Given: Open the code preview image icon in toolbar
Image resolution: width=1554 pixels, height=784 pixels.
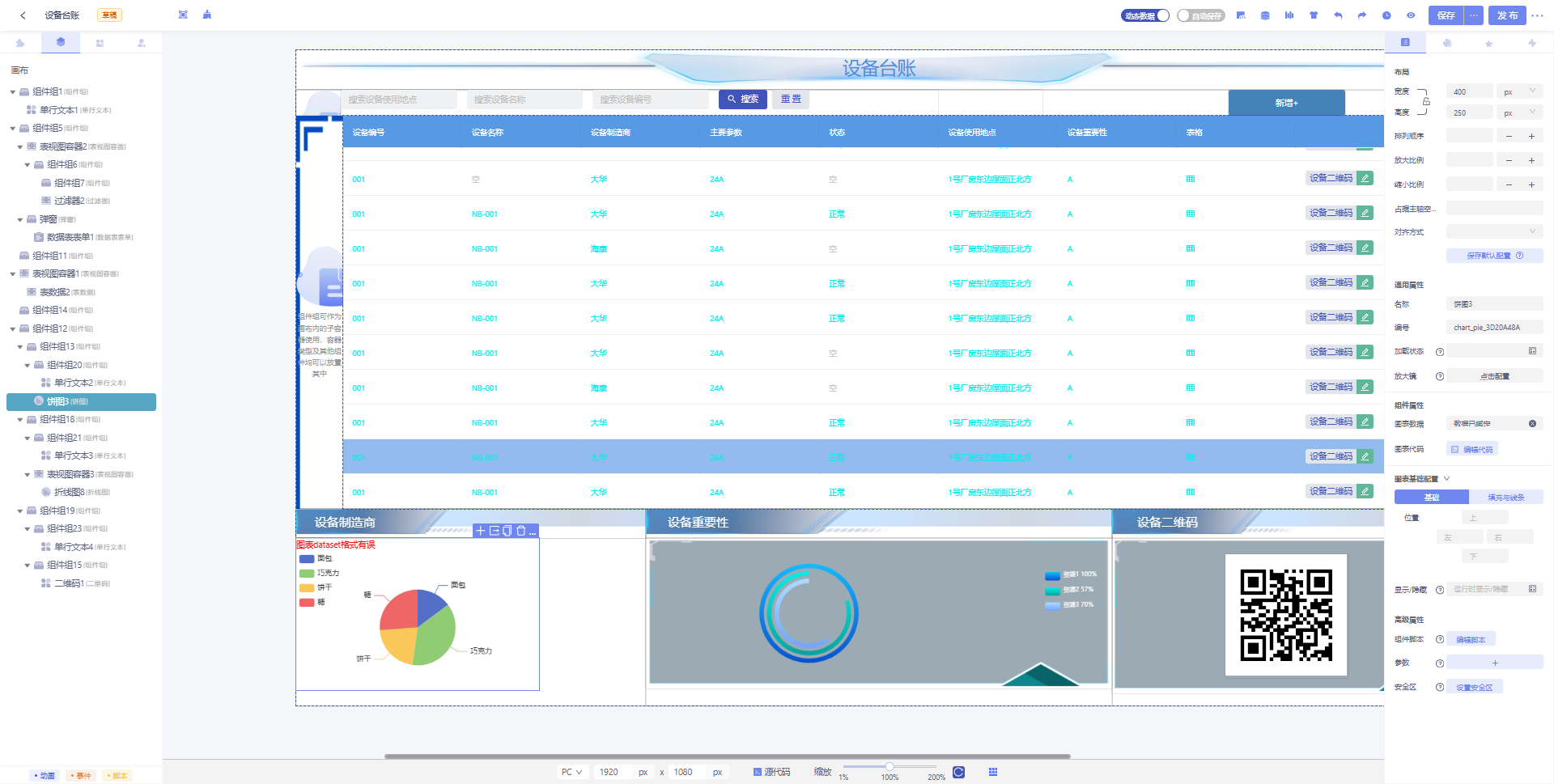Looking at the screenshot, I should (1241, 15).
